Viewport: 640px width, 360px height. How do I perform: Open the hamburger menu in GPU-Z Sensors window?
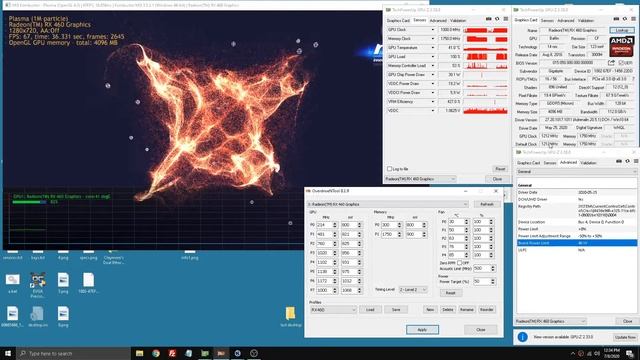pos(506,19)
